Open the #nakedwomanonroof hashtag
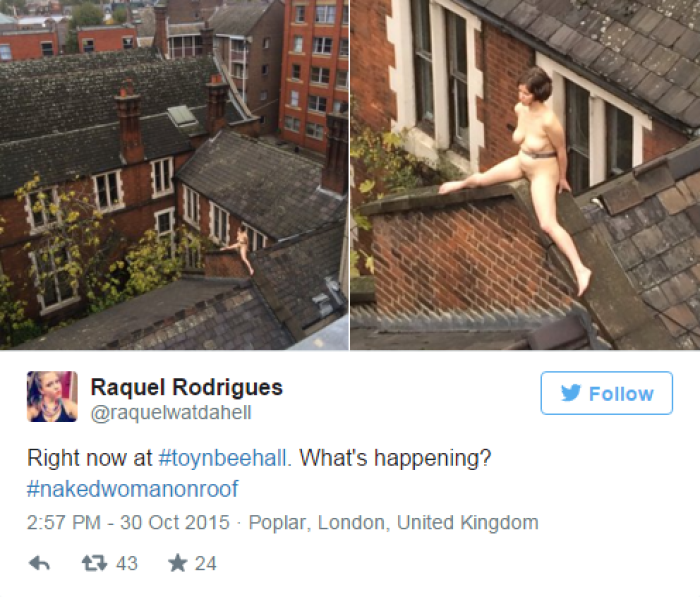Image resolution: width=700 pixels, height=597 pixels. tap(133, 489)
